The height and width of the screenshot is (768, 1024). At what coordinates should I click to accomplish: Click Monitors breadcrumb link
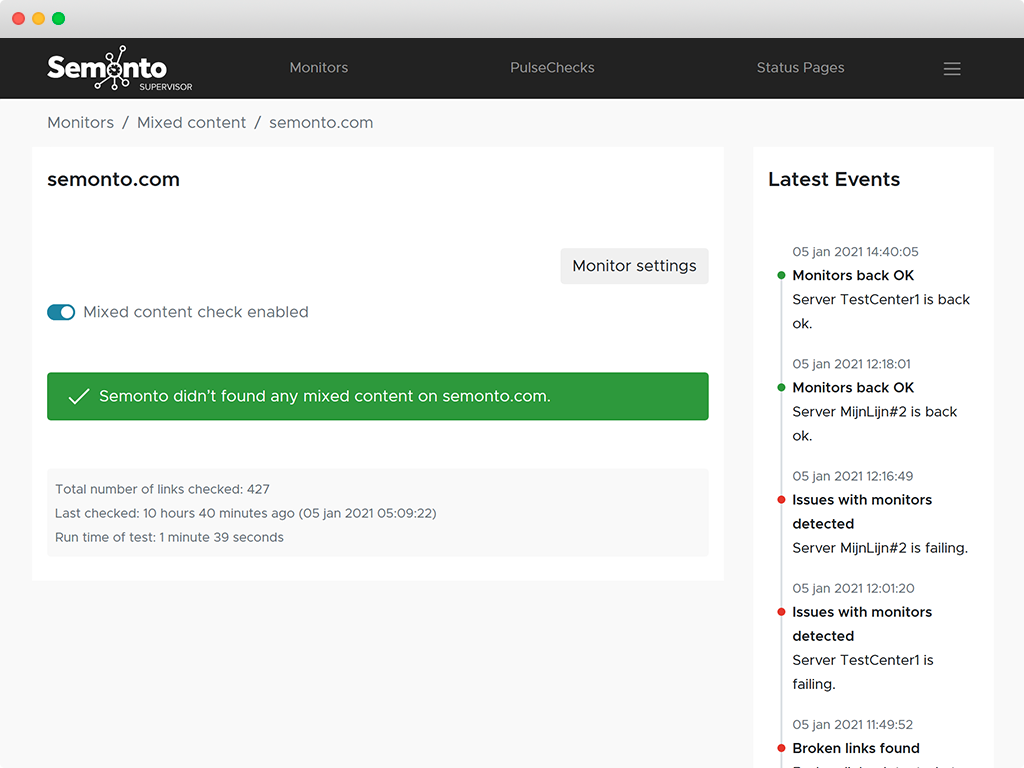pos(80,123)
